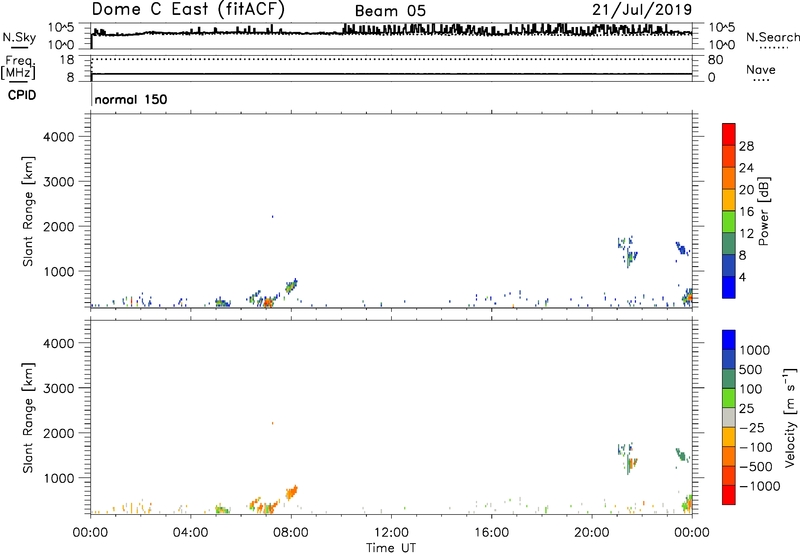Click the '2000' tick in power panel
Image resolution: width=800 pixels, height=554 pixels.
pos(58,226)
